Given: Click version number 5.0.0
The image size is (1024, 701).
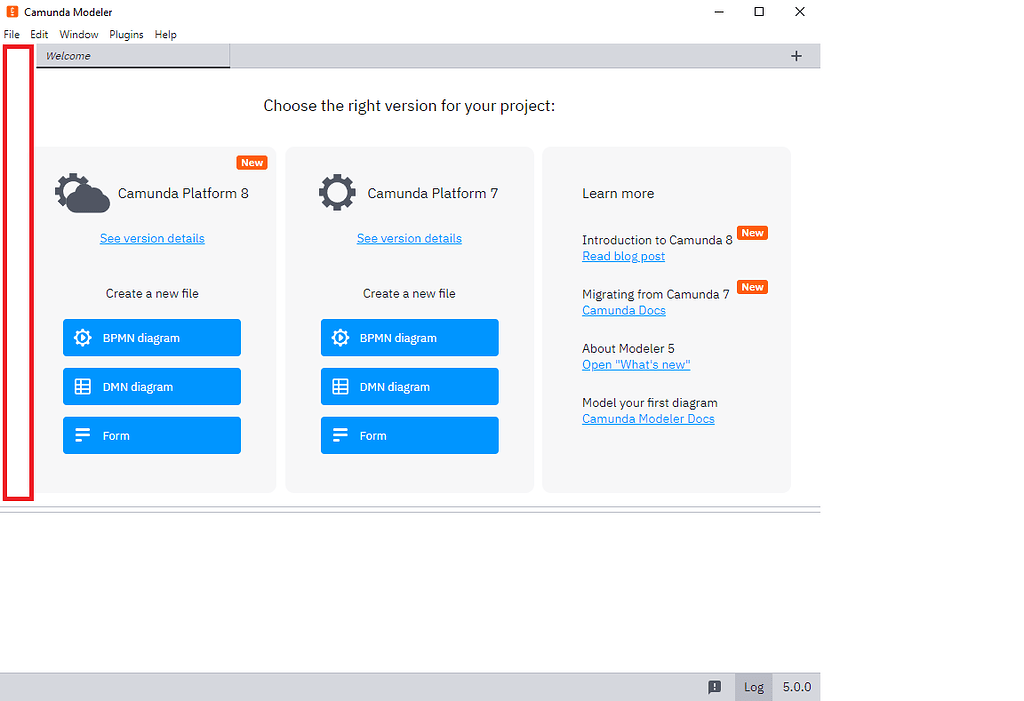Looking at the screenshot, I should [797, 687].
